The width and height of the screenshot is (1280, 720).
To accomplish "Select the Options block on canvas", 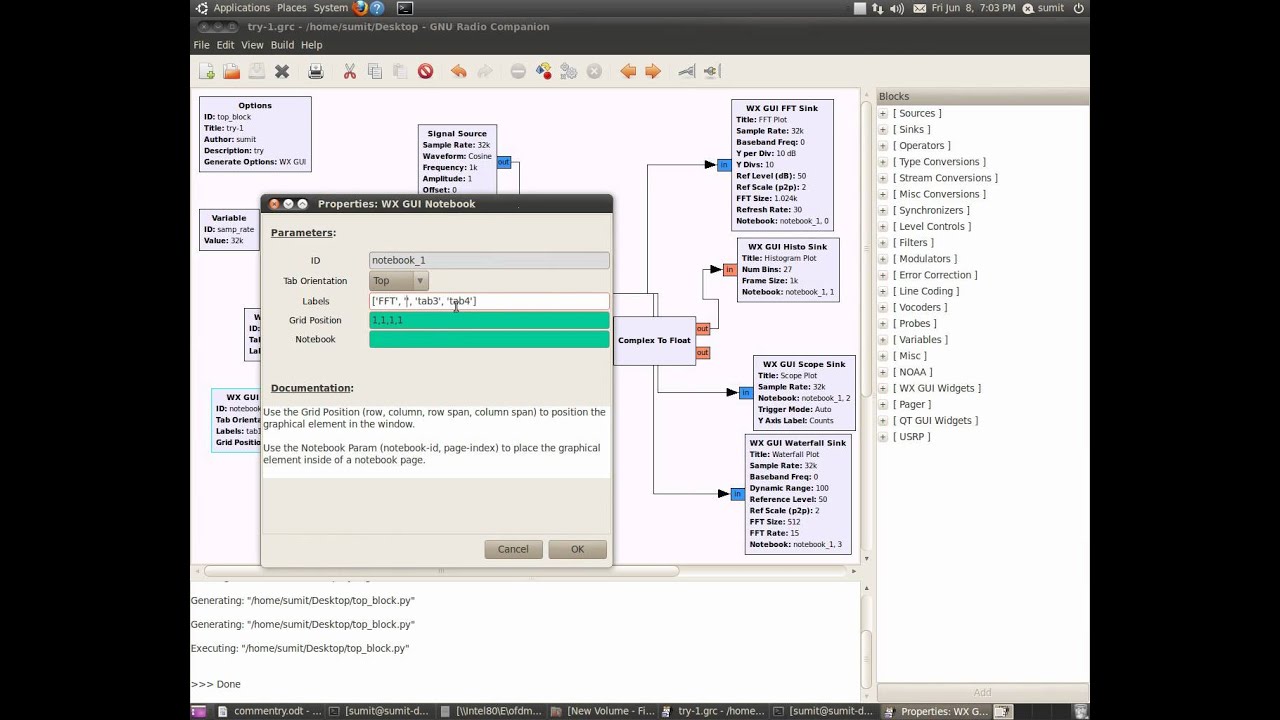I will click(x=255, y=134).
